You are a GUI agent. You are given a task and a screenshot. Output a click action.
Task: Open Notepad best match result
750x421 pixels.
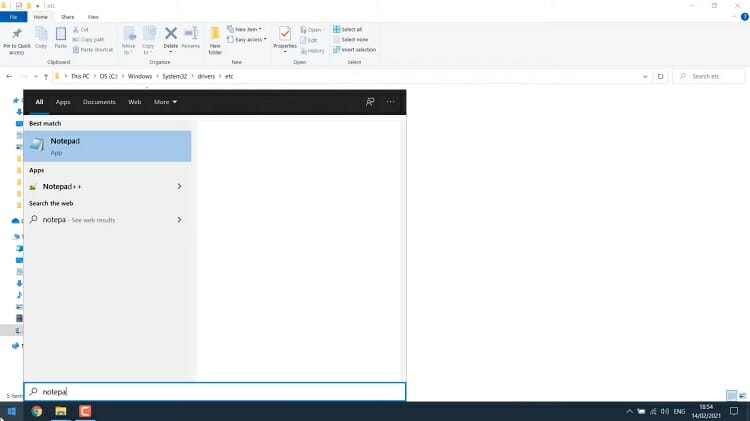[108, 146]
